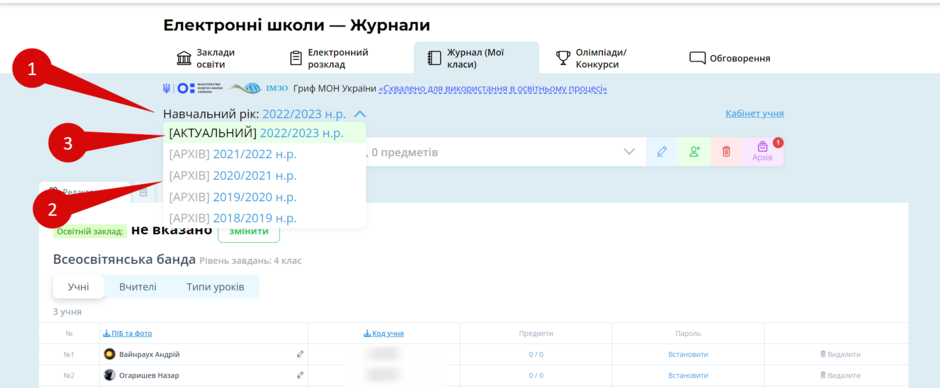Screen dimensions: 940x388
Task: Click the Рівень завдань: 4 клас text
Action: [x=251, y=261]
